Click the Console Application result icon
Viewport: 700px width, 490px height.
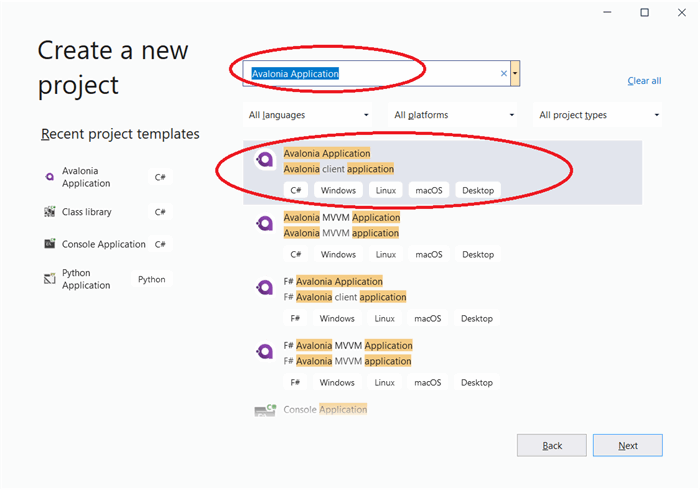[x=265, y=410]
